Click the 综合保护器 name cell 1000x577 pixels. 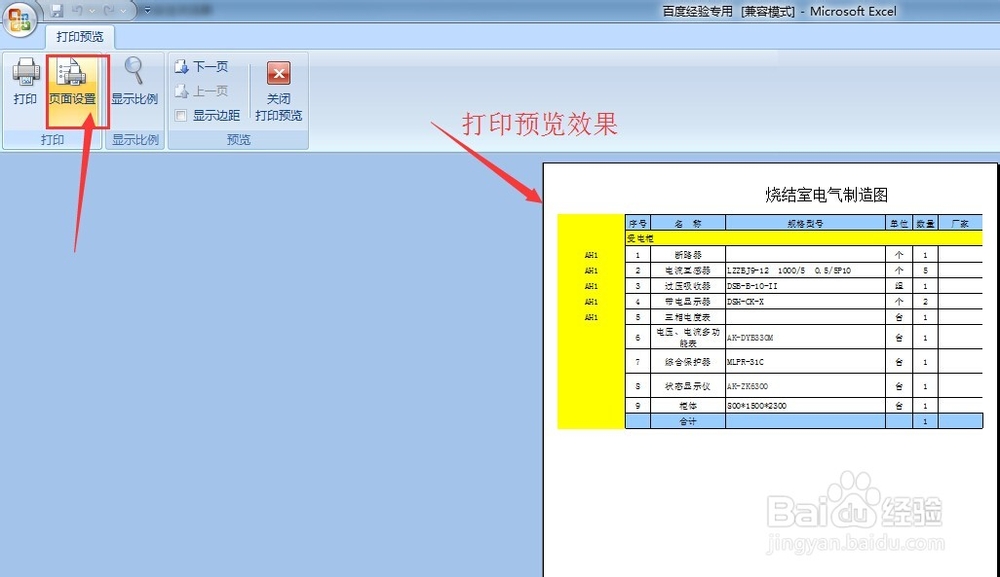coord(688,362)
